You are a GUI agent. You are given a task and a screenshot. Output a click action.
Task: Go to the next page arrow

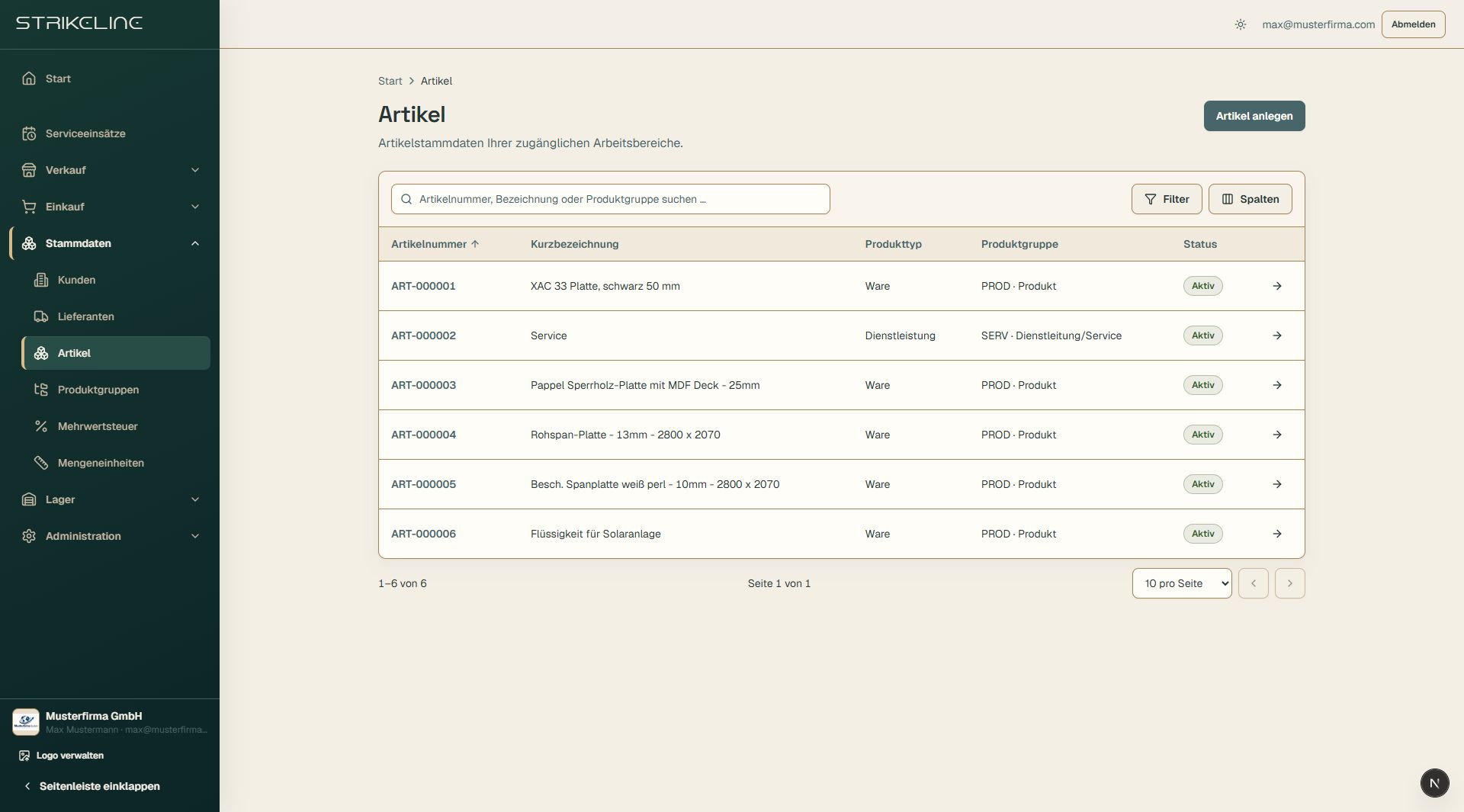[1289, 583]
